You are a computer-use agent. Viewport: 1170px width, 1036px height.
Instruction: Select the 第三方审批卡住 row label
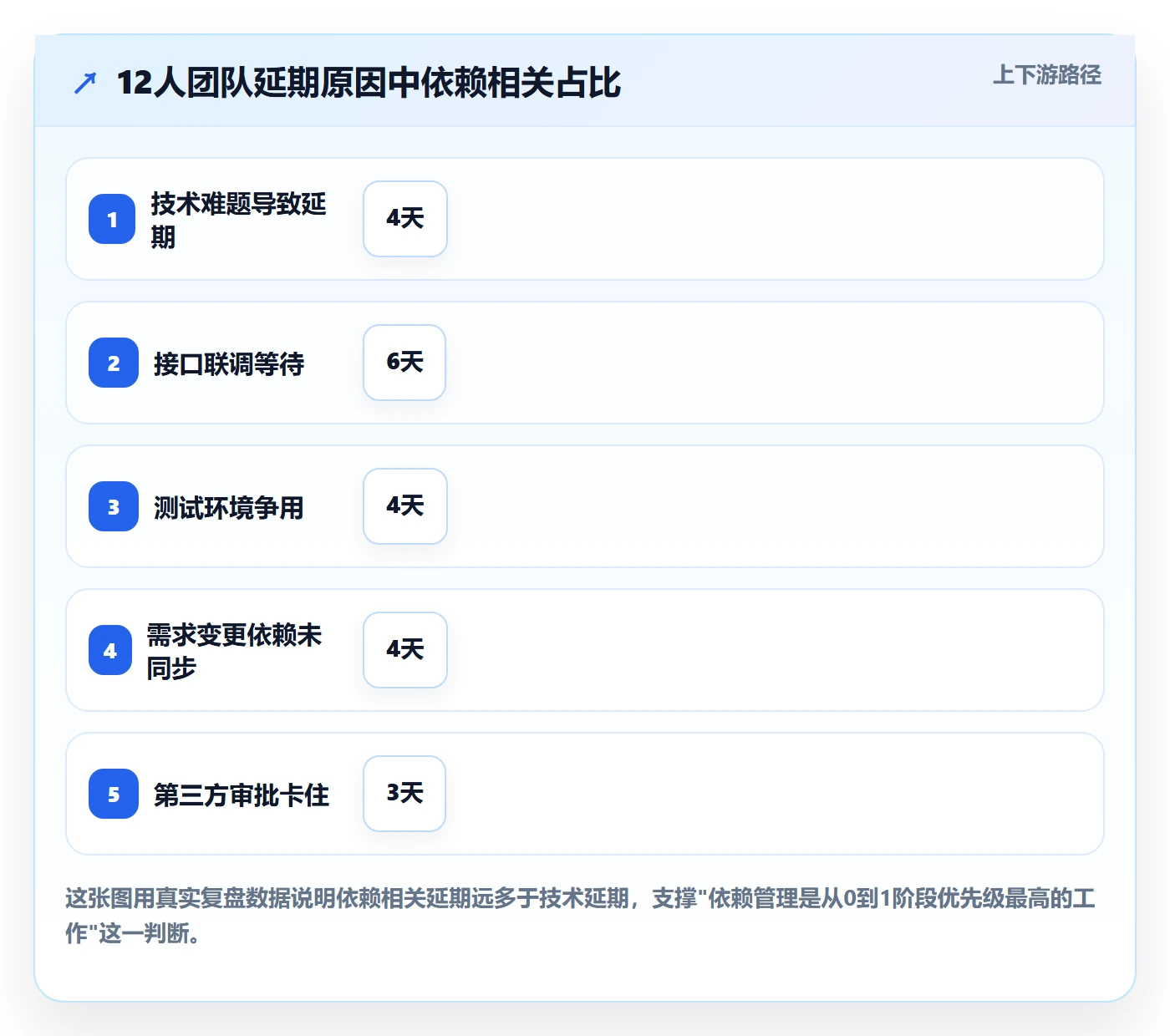coord(242,795)
